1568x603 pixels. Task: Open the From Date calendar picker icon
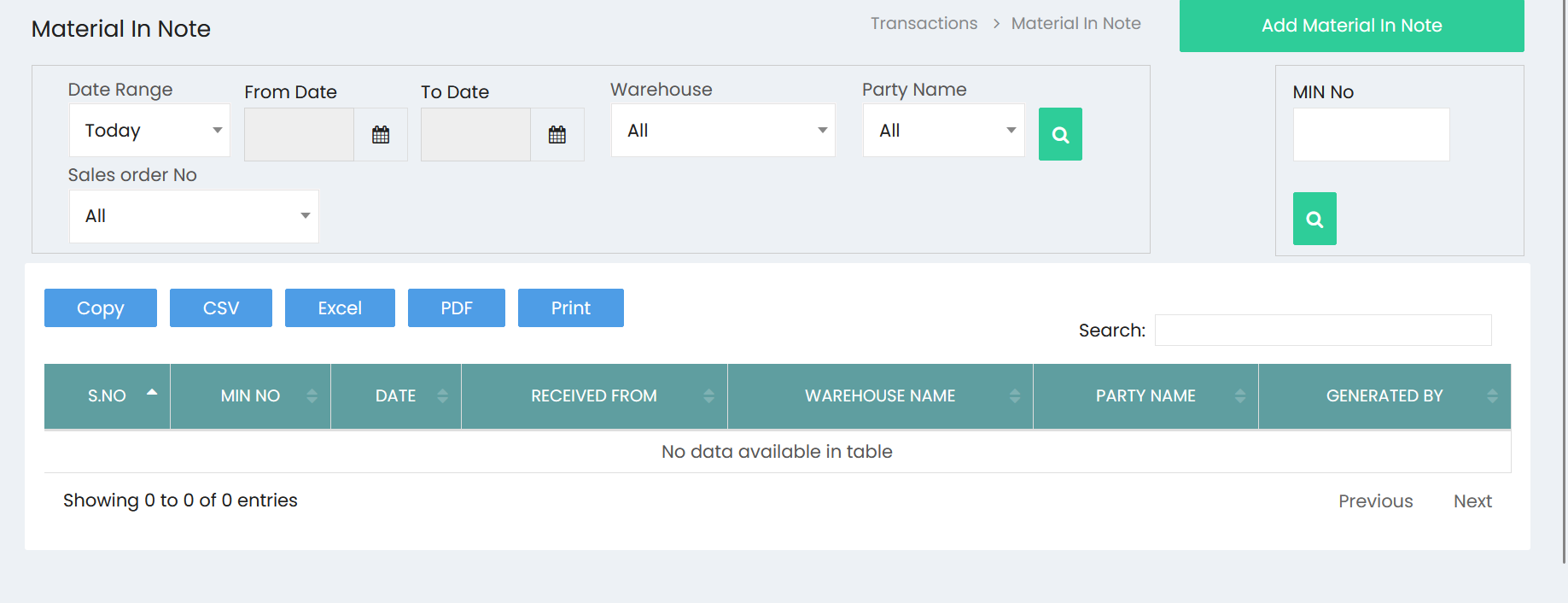coord(381,134)
